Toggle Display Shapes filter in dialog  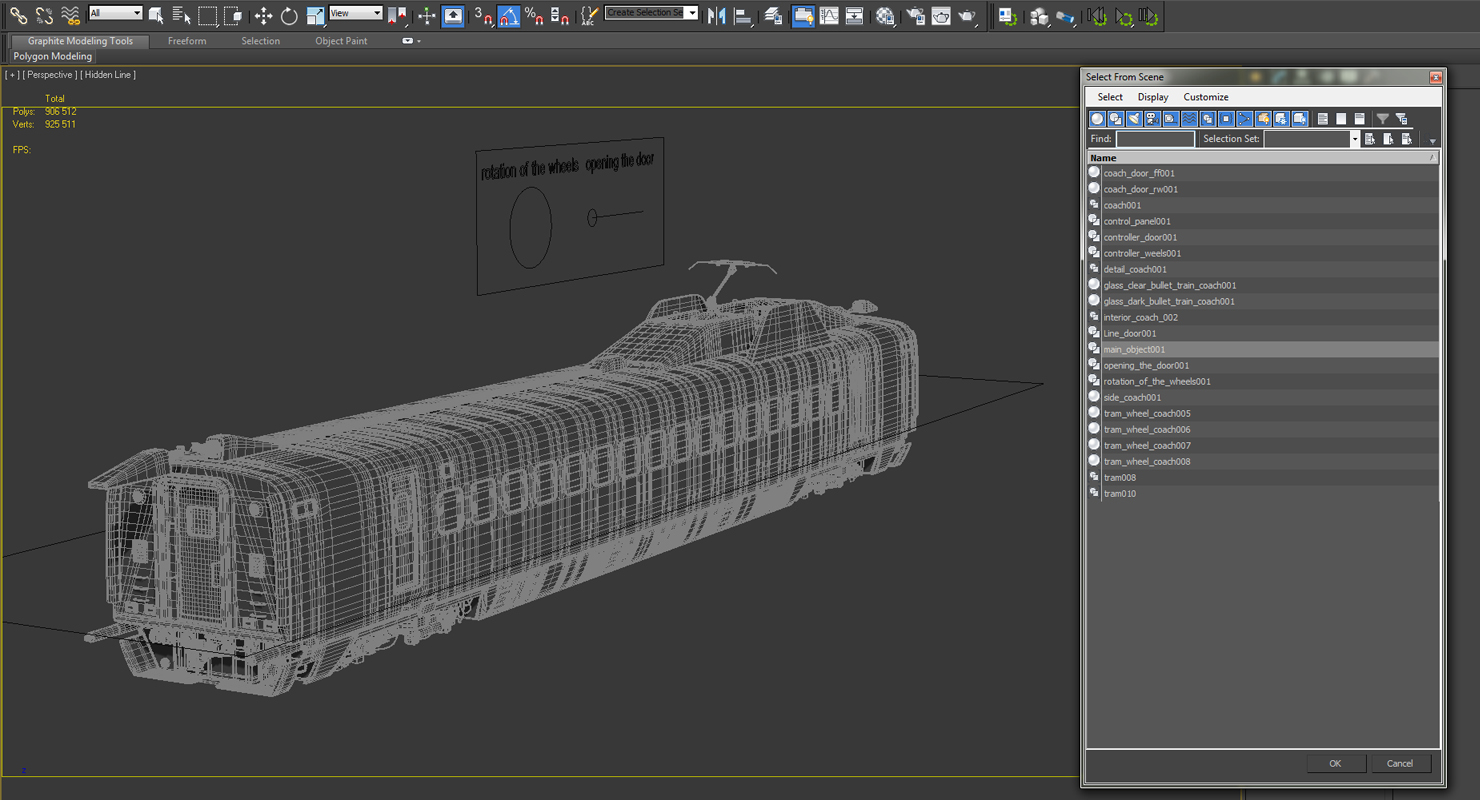(1115, 119)
